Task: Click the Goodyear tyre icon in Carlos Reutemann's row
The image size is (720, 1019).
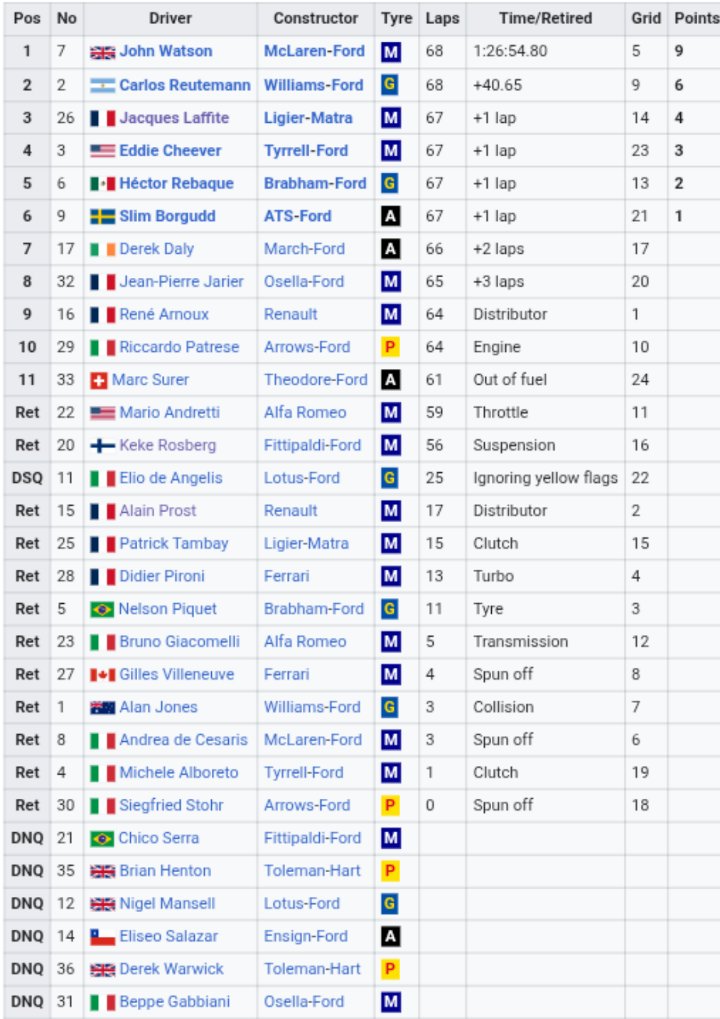Action: (x=389, y=84)
